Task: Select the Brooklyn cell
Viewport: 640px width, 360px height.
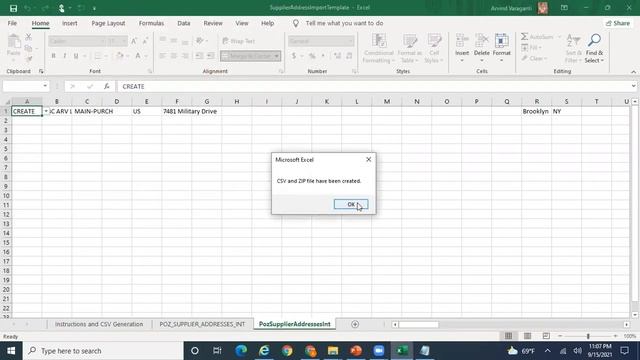Action: click(x=536, y=111)
